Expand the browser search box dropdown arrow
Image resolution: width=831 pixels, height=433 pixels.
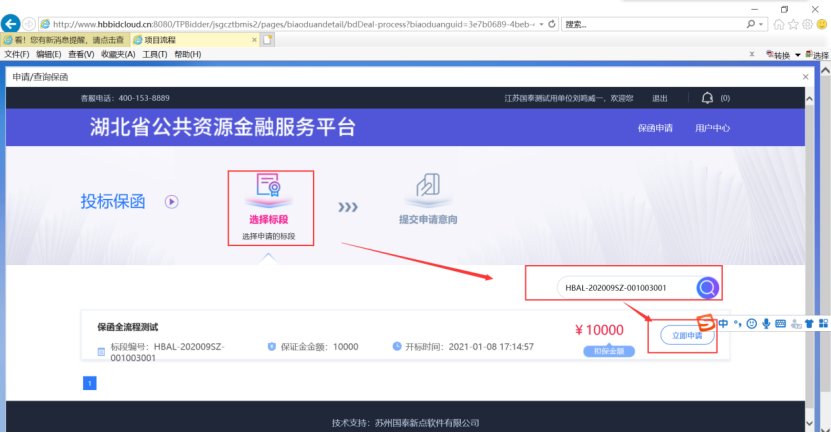point(761,24)
